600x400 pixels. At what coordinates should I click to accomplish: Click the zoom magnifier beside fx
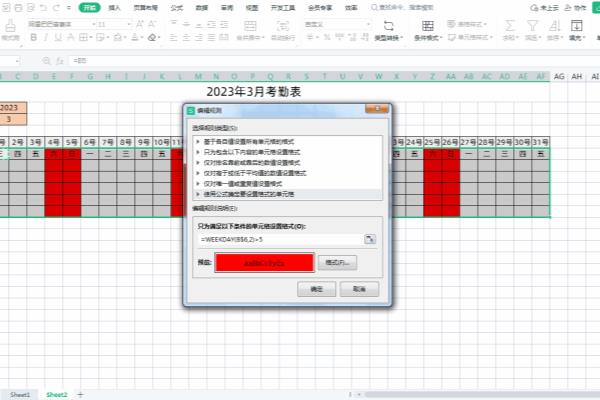(x=46, y=61)
